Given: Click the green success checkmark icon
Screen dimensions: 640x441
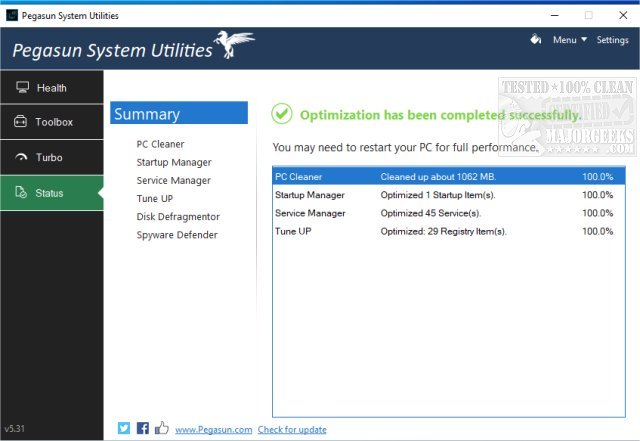Looking at the screenshot, I should [282, 114].
